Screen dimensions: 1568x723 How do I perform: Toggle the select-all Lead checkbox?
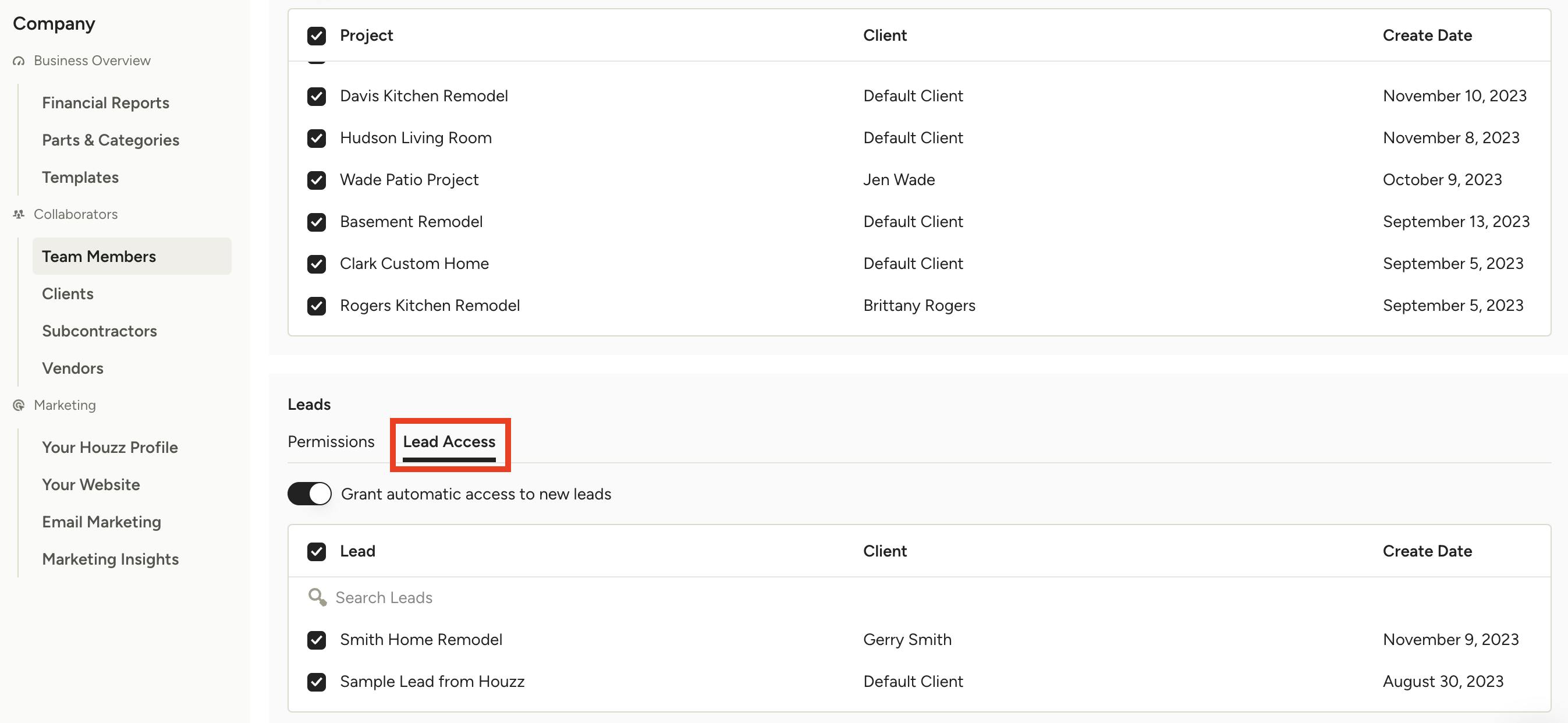click(x=317, y=551)
